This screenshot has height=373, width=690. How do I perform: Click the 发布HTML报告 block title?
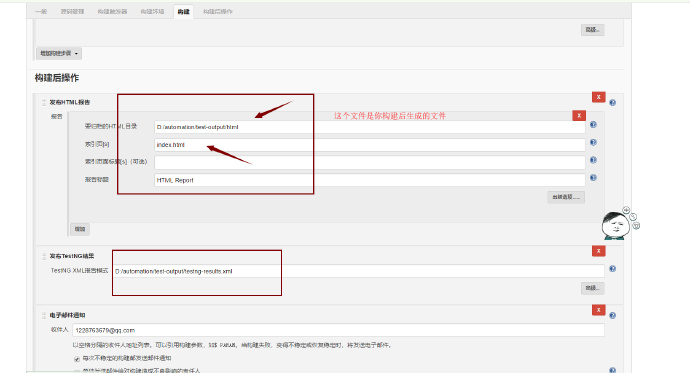point(70,102)
